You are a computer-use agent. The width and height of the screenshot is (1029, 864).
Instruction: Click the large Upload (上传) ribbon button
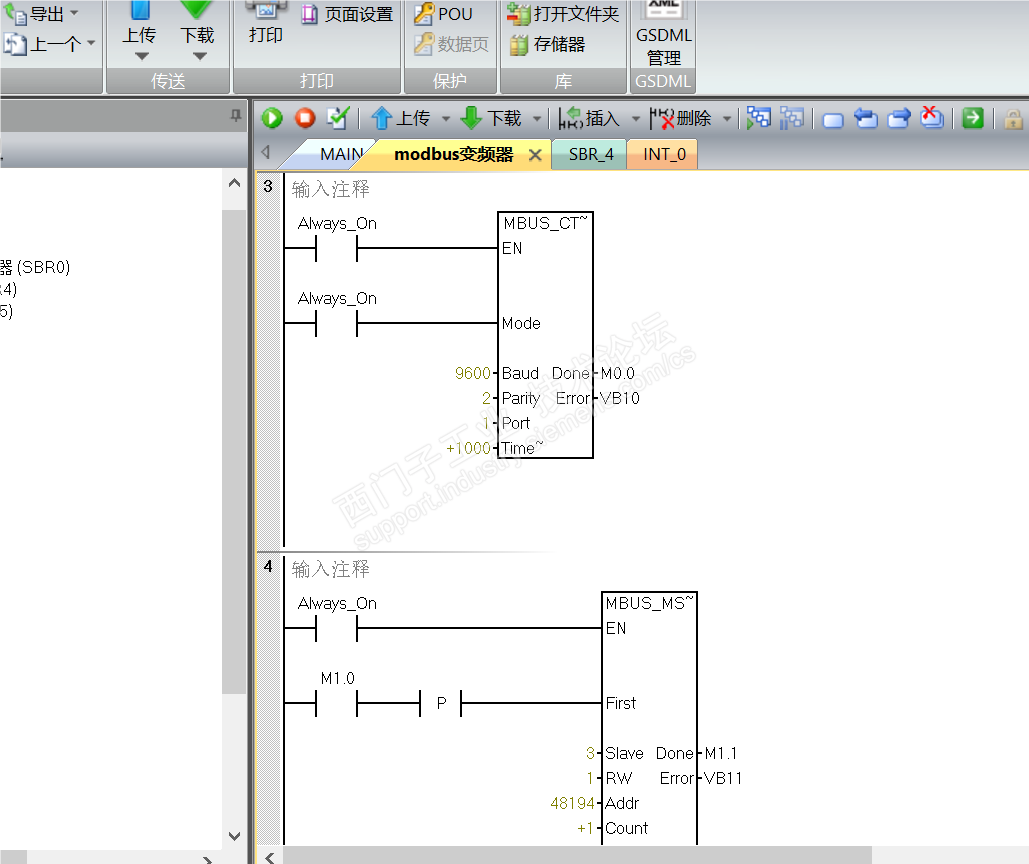click(140, 24)
